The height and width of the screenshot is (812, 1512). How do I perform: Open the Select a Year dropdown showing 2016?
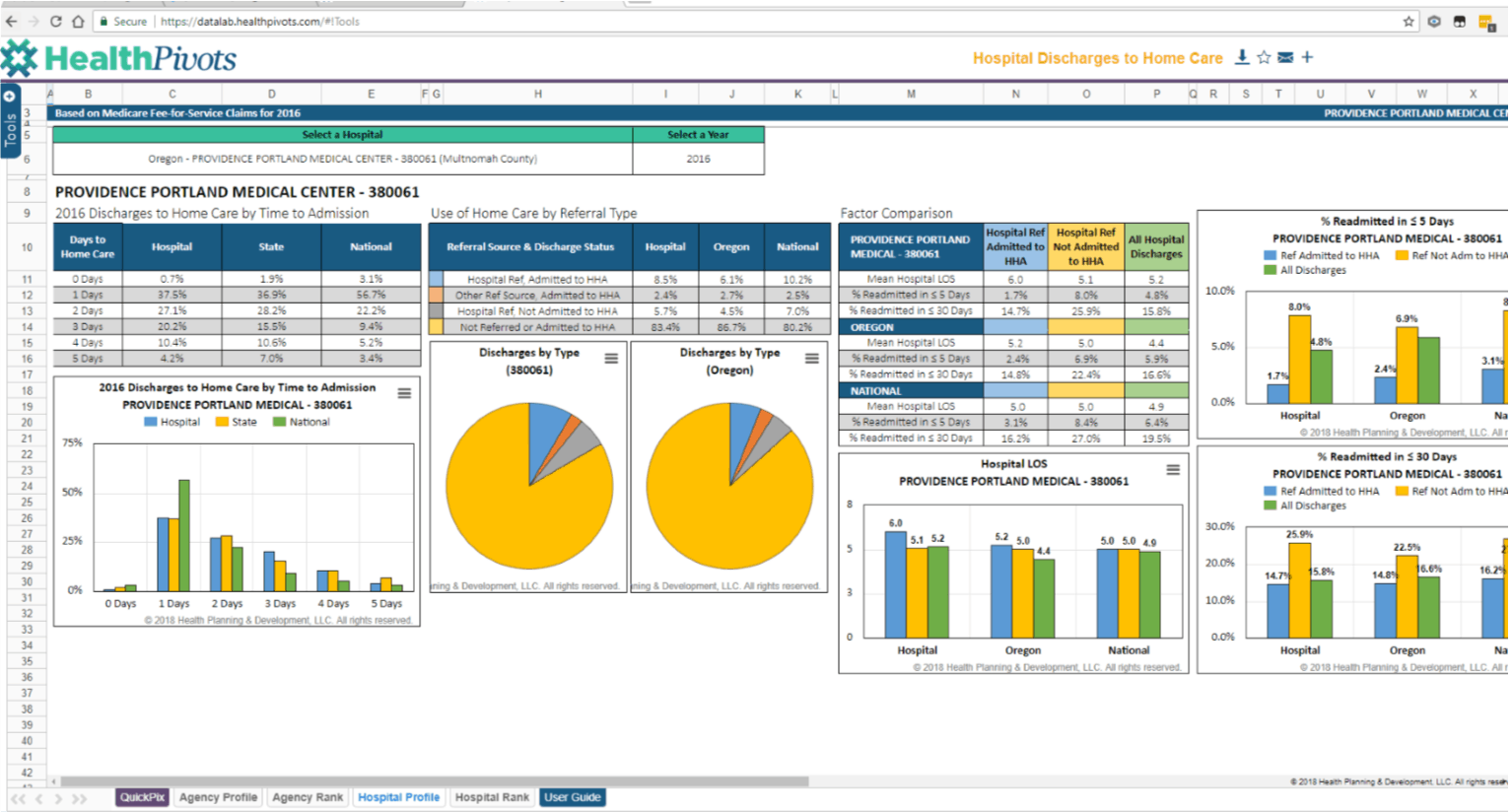698,159
